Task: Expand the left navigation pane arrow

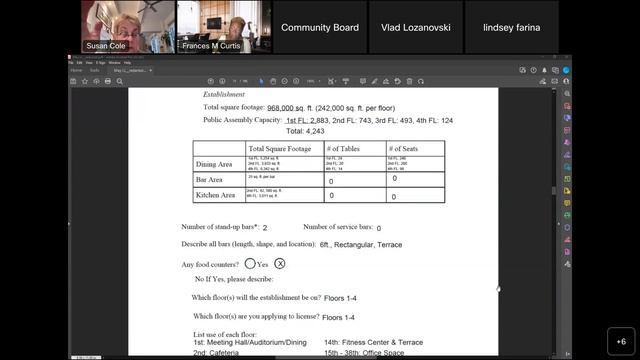Action: pyautogui.click(x=69, y=223)
